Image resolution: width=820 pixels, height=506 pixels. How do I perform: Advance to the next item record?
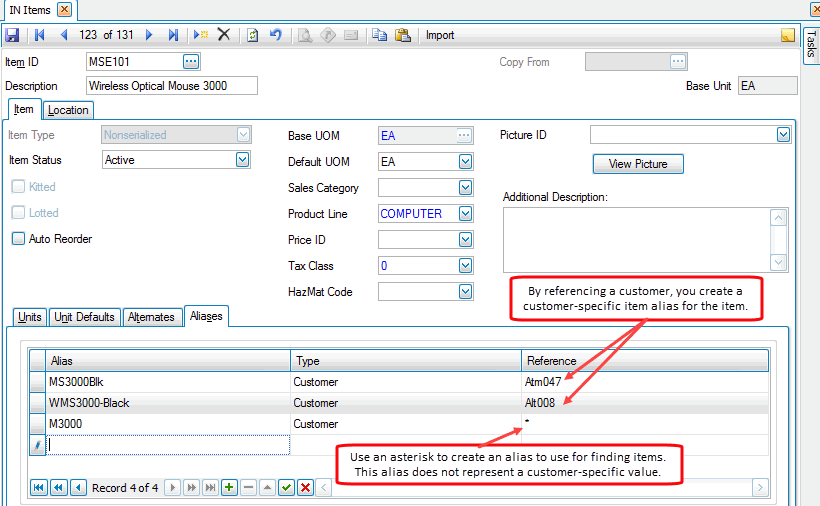pyautogui.click(x=149, y=35)
